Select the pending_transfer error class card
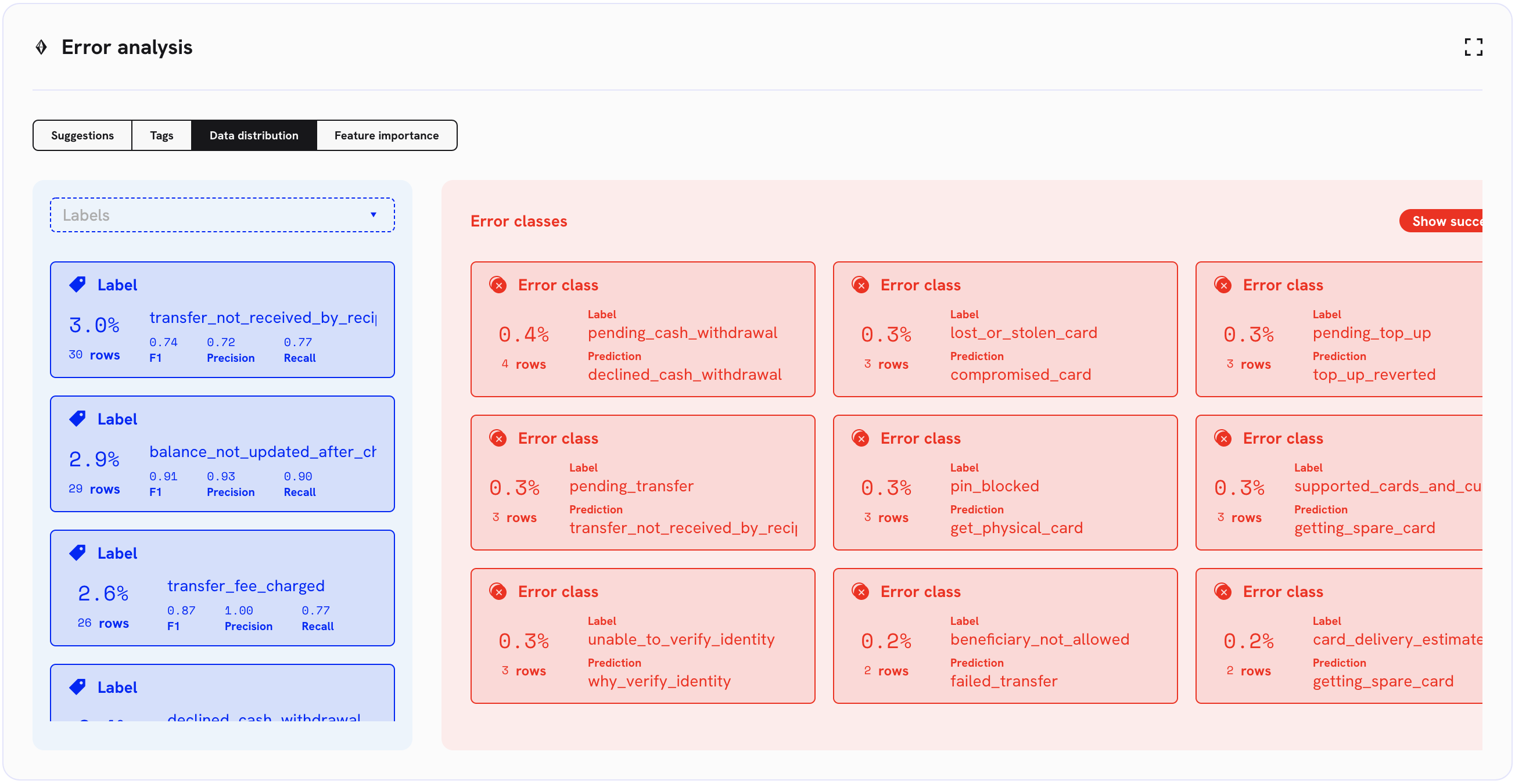This screenshot has width=1515, height=784. coord(642,483)
